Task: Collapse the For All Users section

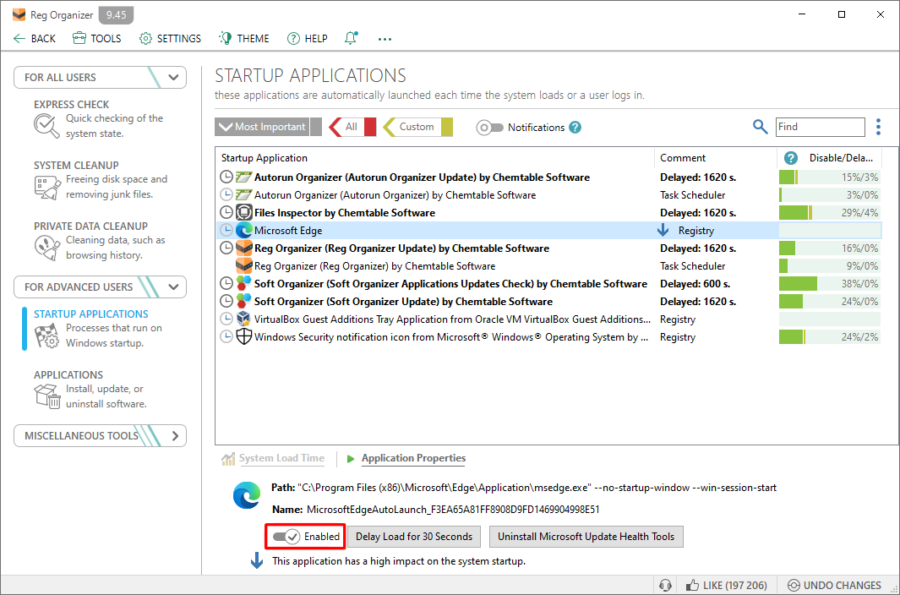Action: (x=173, y=77)
